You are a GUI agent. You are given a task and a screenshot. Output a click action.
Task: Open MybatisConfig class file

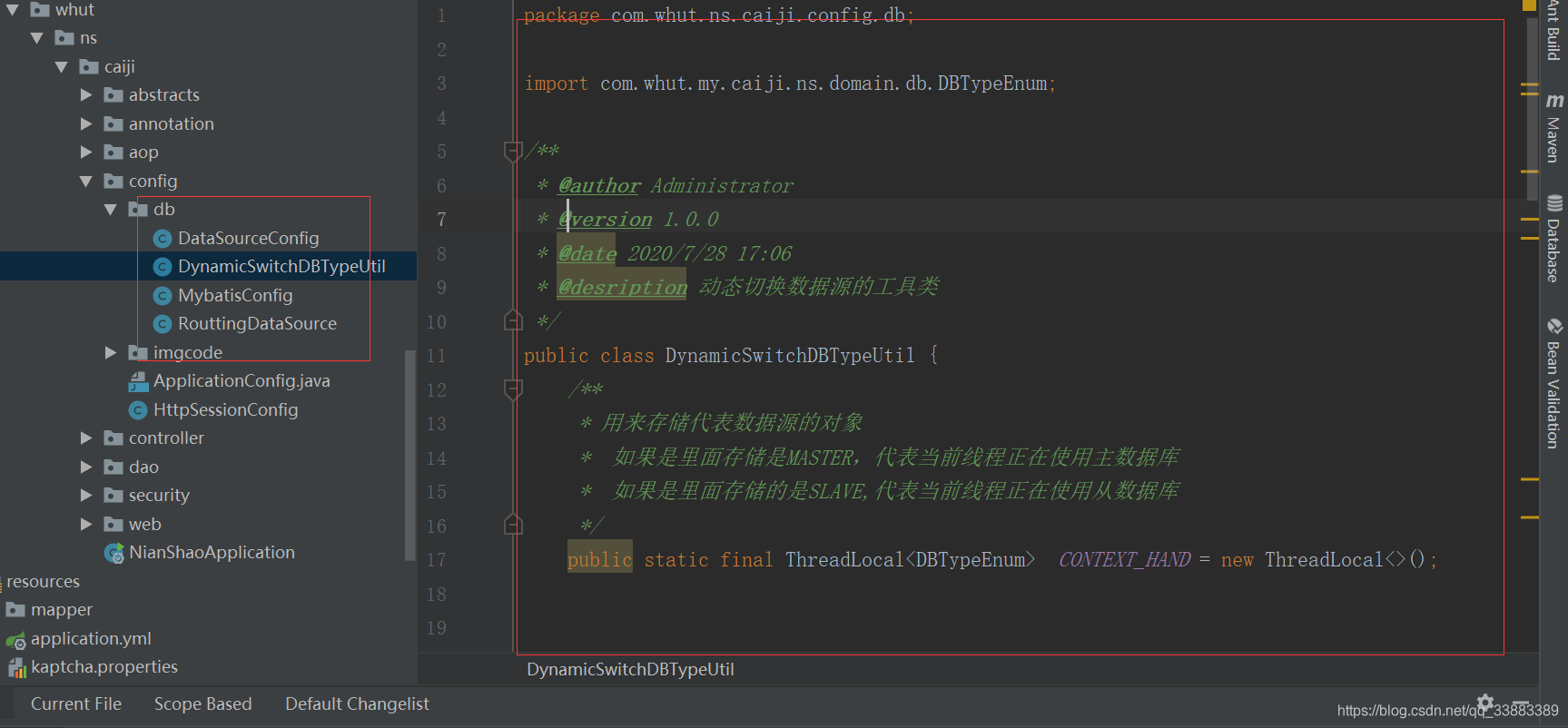point(235,296)
